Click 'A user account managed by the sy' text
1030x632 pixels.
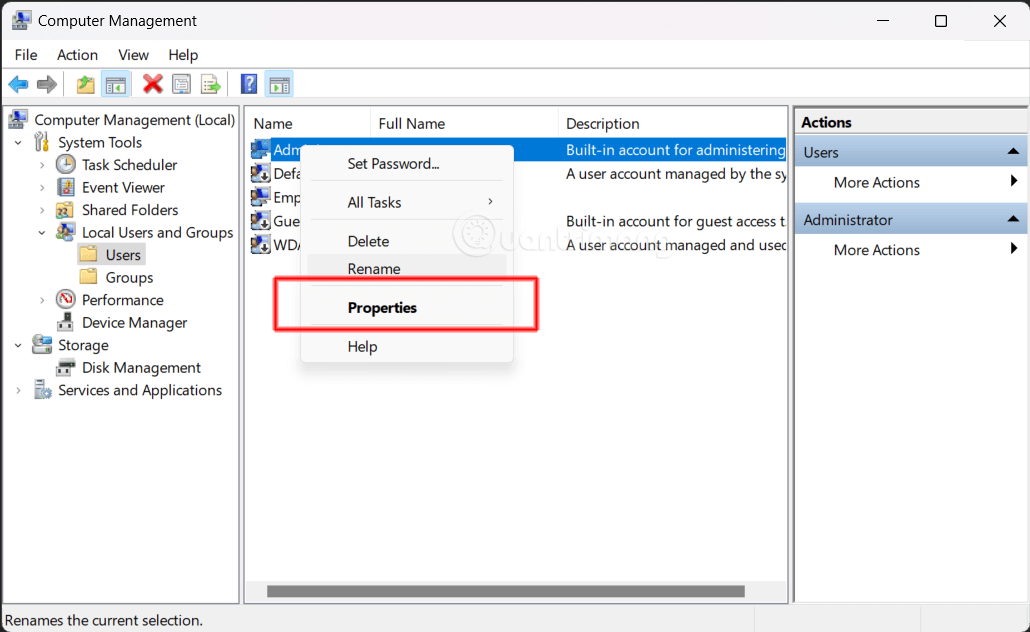tap(676, 174)
